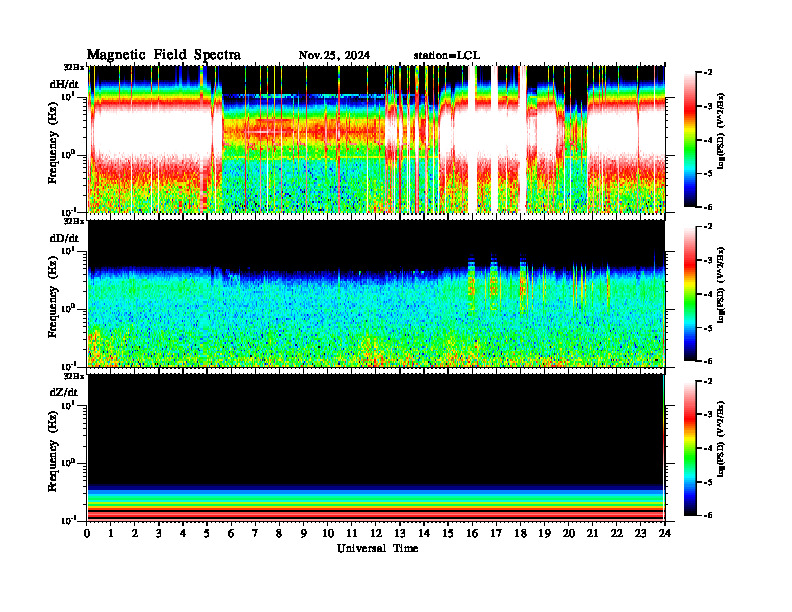This screenshot has height=612, width=792.
Task: Click hour 0 tick label on the time axis
Action: (x=87, y=533)
